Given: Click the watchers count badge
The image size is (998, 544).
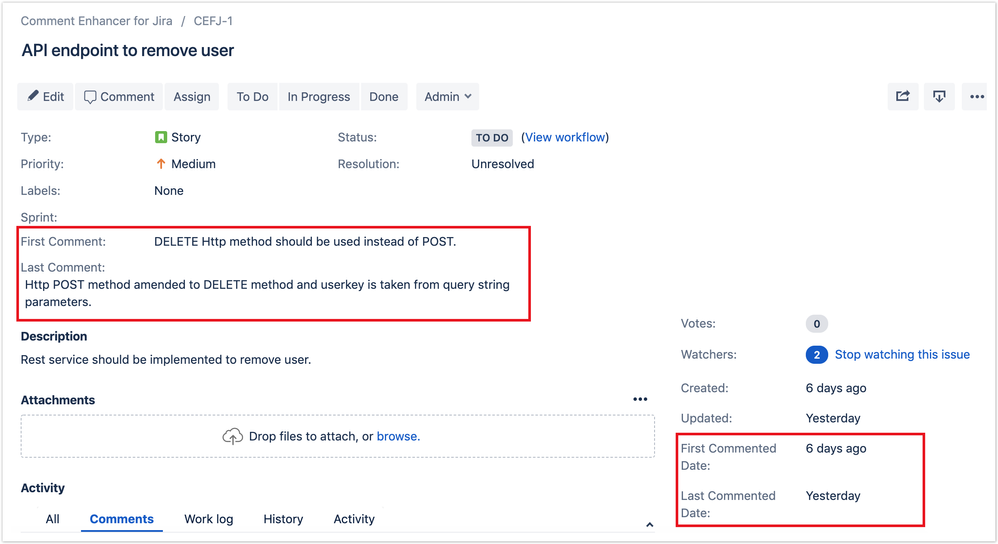Looking at the screenshot, I should tap(817, 355).
